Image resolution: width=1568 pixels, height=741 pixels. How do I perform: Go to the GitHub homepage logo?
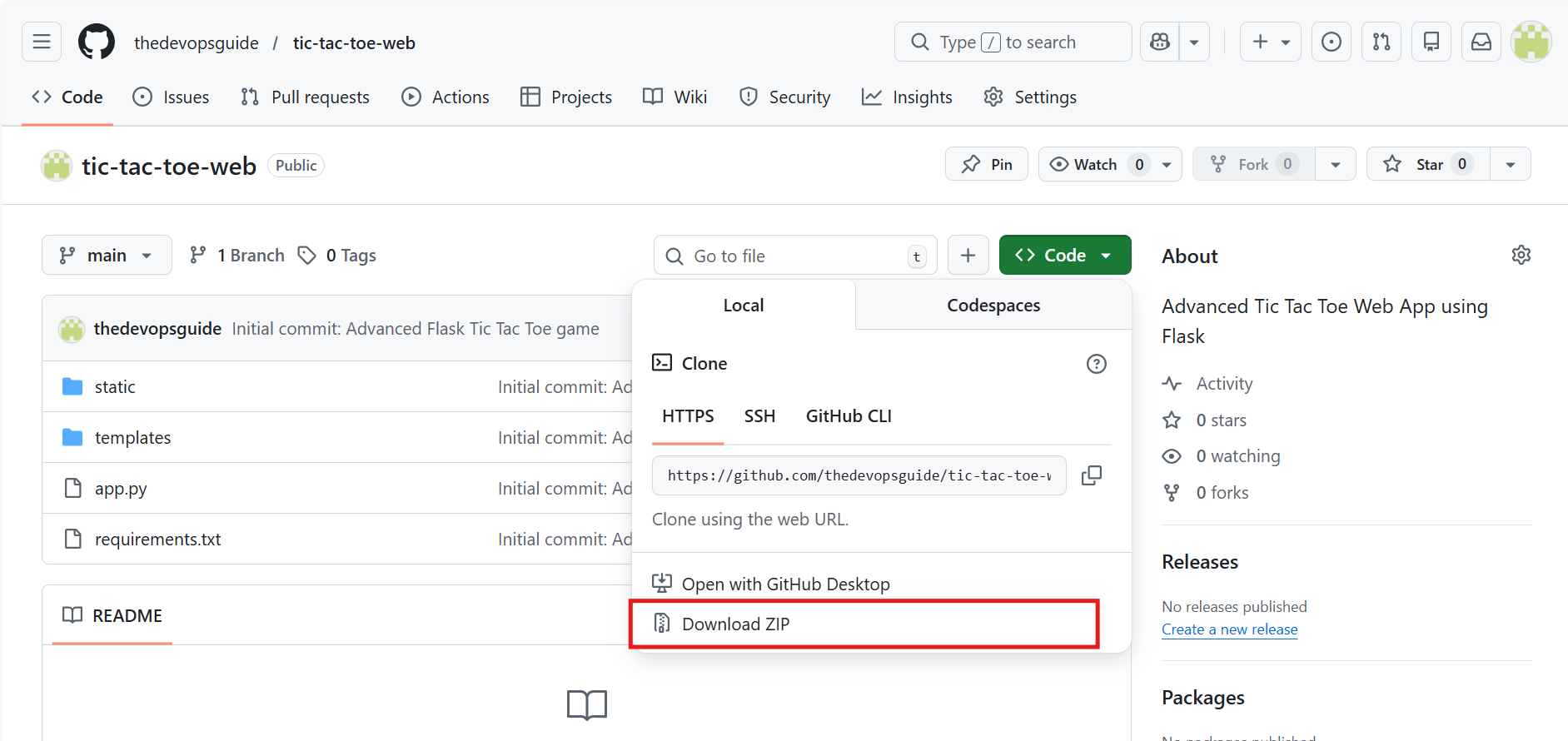pyautogui.click(x=97, y=42)
